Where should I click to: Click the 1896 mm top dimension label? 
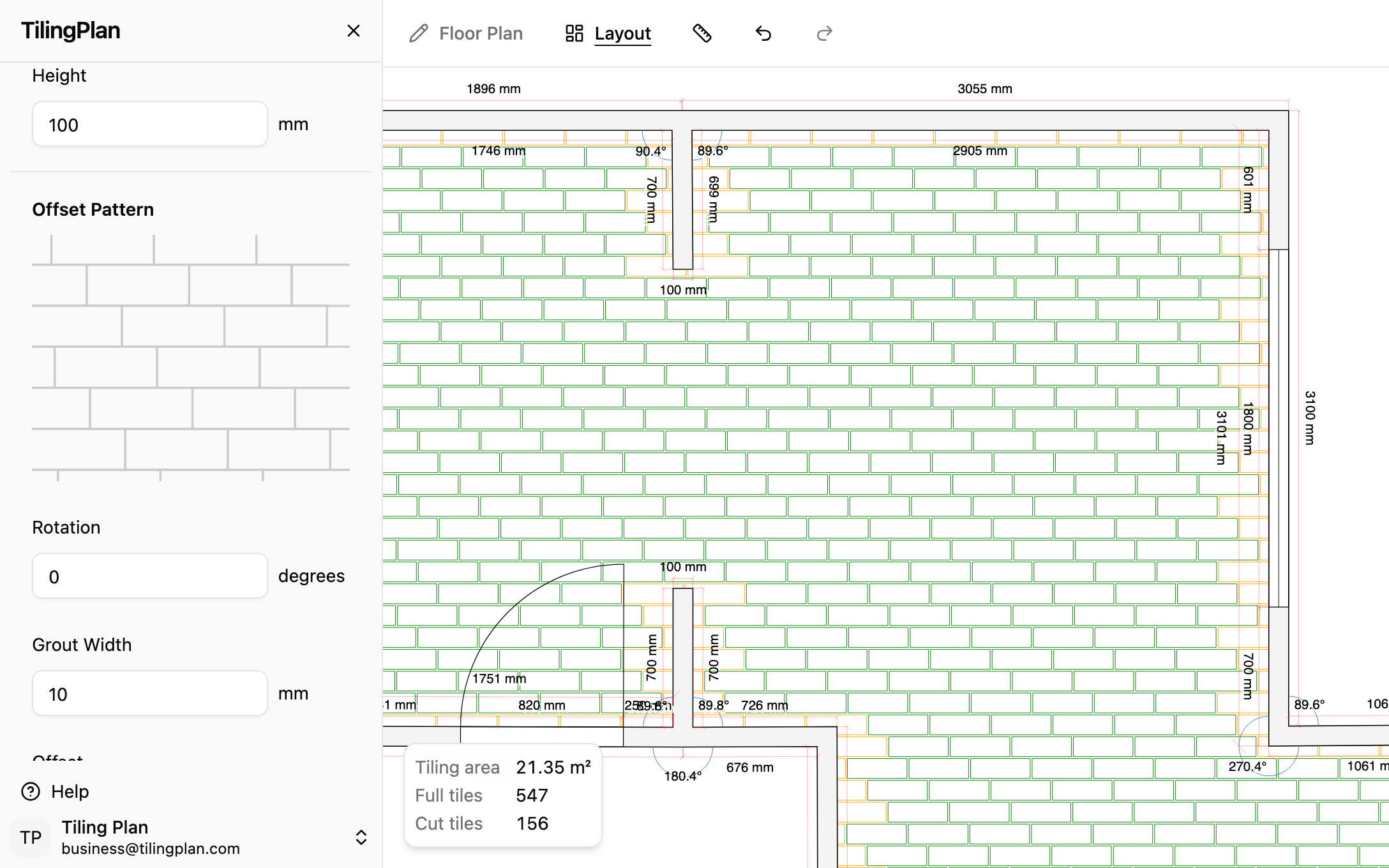pos(493,89)
